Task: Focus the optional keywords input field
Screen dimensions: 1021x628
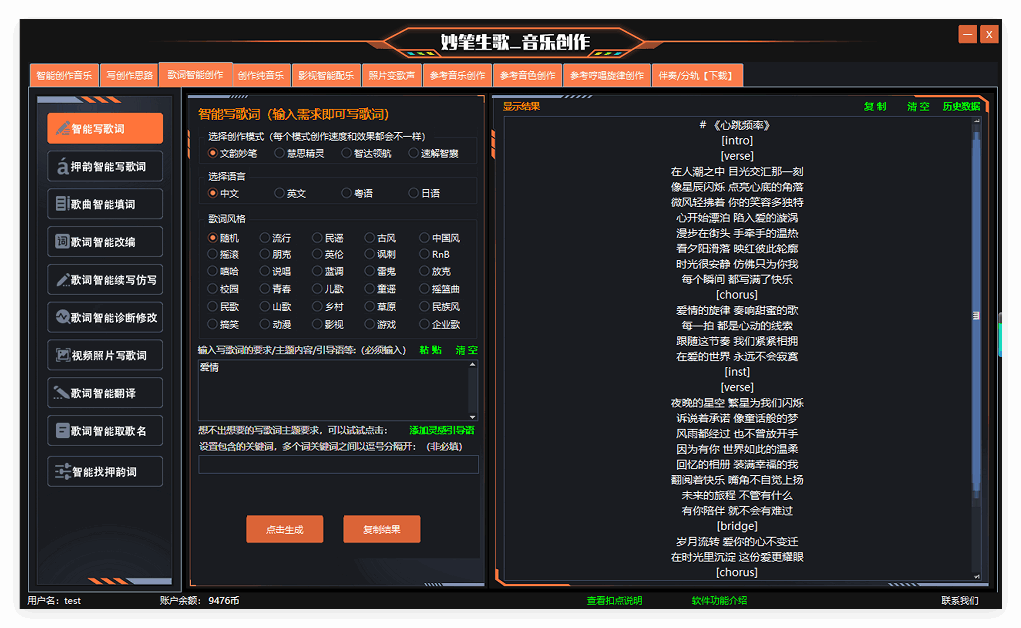Action: (338, 464)
